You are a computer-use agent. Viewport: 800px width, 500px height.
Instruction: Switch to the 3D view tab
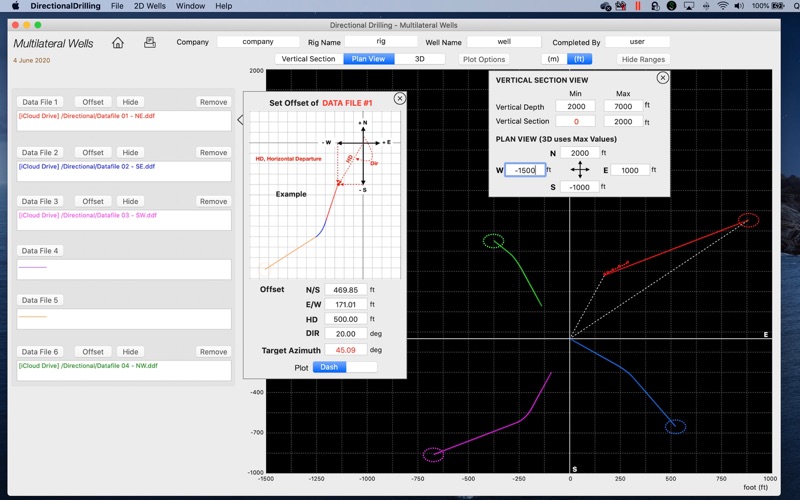tap(420, 59)
